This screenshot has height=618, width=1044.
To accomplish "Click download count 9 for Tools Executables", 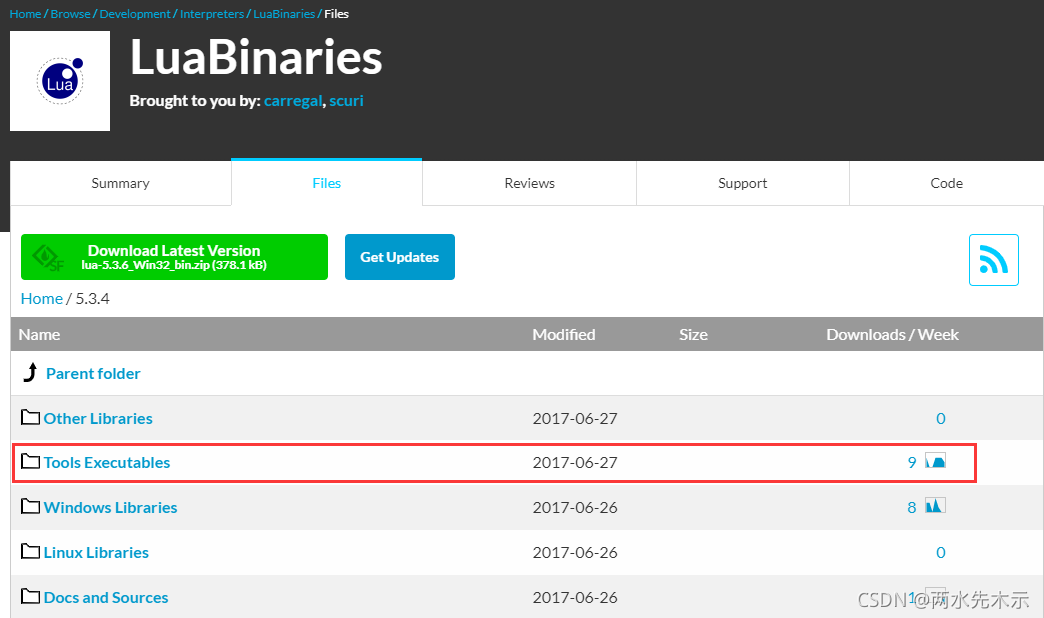I will [912, 462].
